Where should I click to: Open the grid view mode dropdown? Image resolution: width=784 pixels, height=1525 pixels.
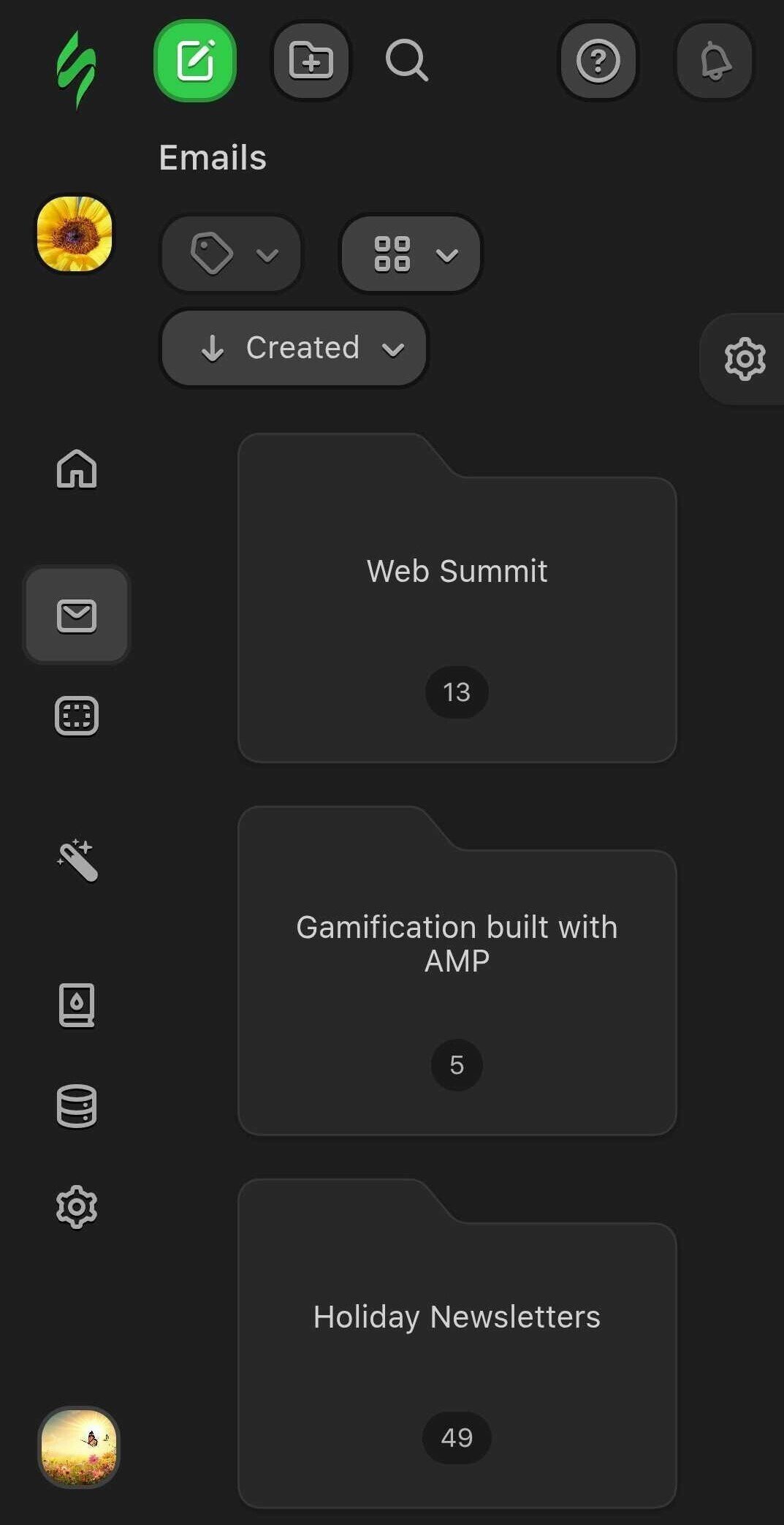411,254
